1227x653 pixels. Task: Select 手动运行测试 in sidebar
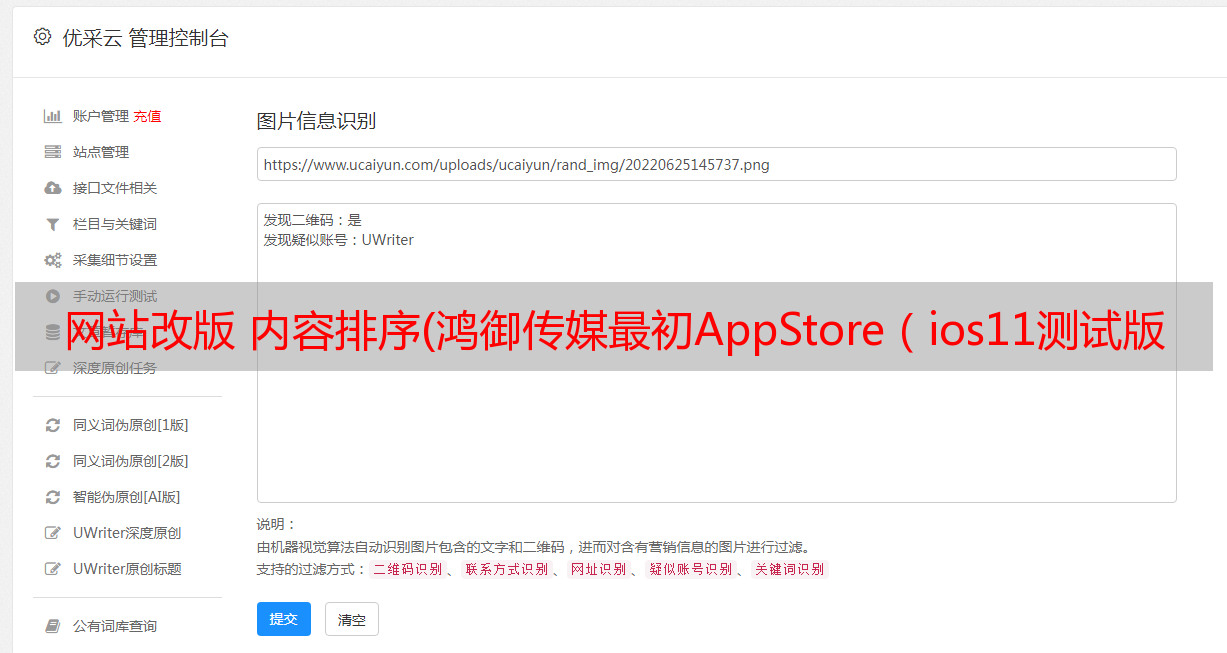114,296
